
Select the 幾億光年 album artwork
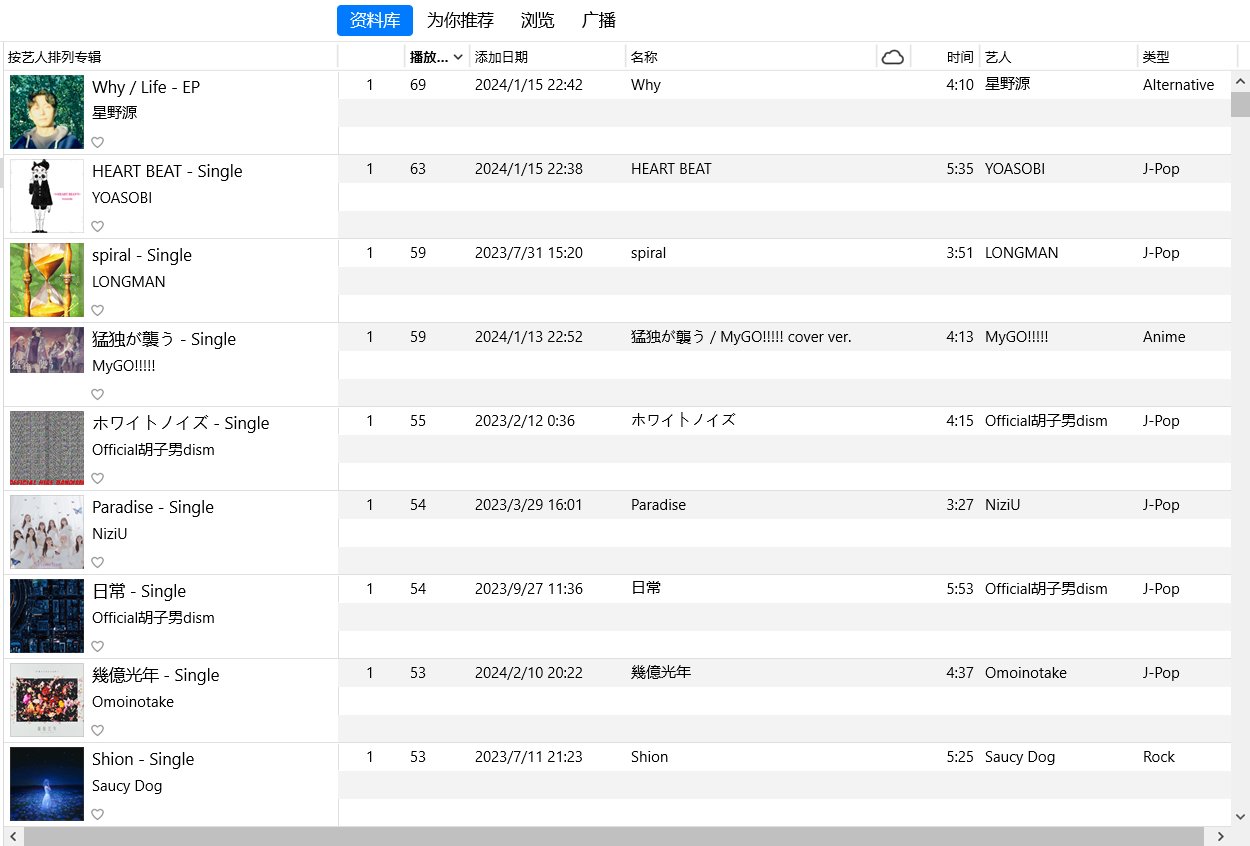click(x=47, y=700)
